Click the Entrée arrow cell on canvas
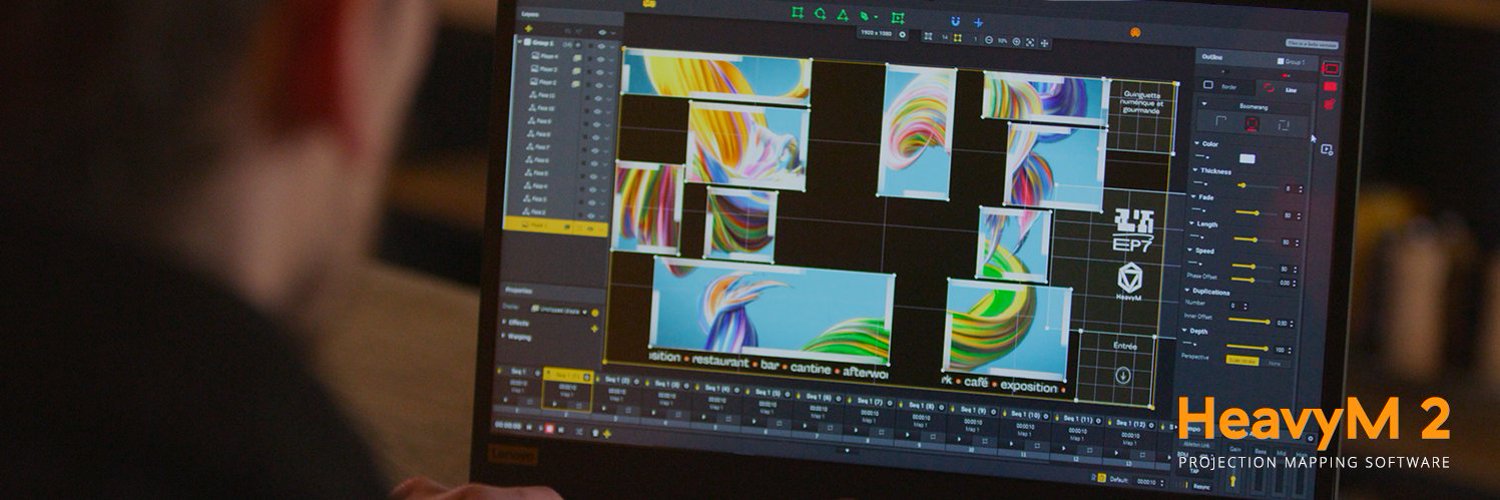 (1122, 376)
